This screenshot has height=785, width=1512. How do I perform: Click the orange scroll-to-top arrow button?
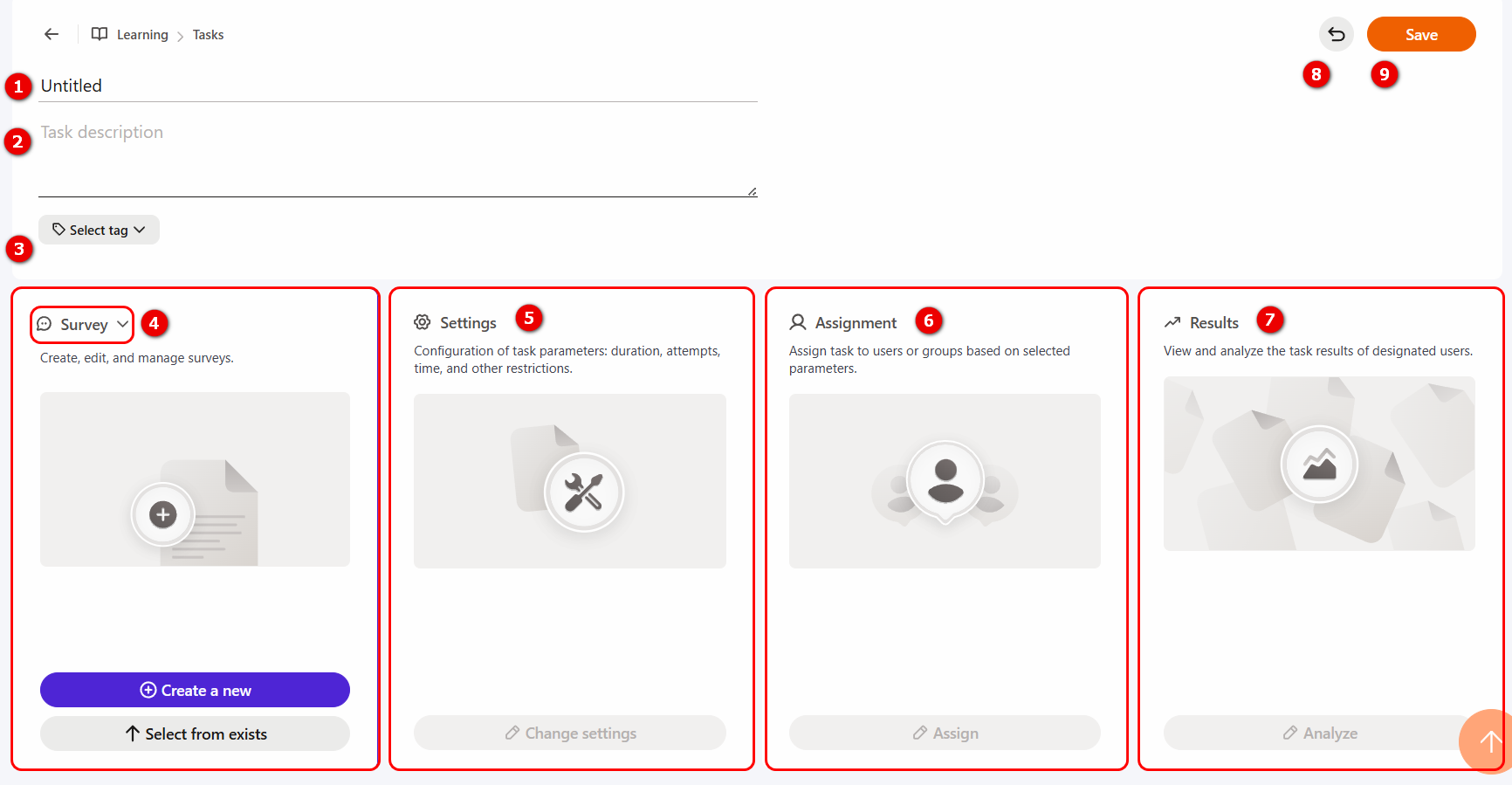tap(1488, 741)
